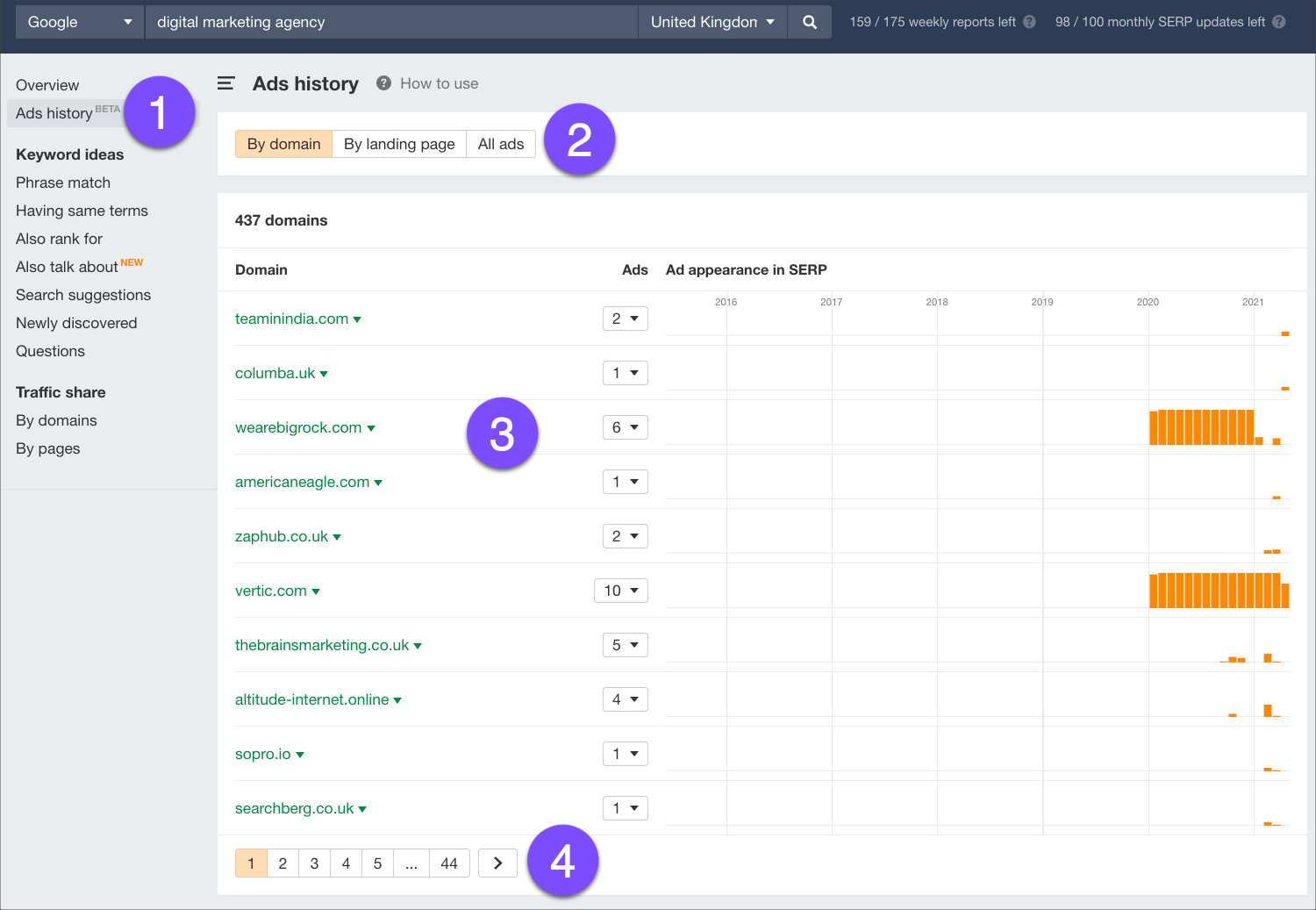Click help icon beside monthly SERP updates
Viewport: 1316px width, 910px height.
[1279, 22]
